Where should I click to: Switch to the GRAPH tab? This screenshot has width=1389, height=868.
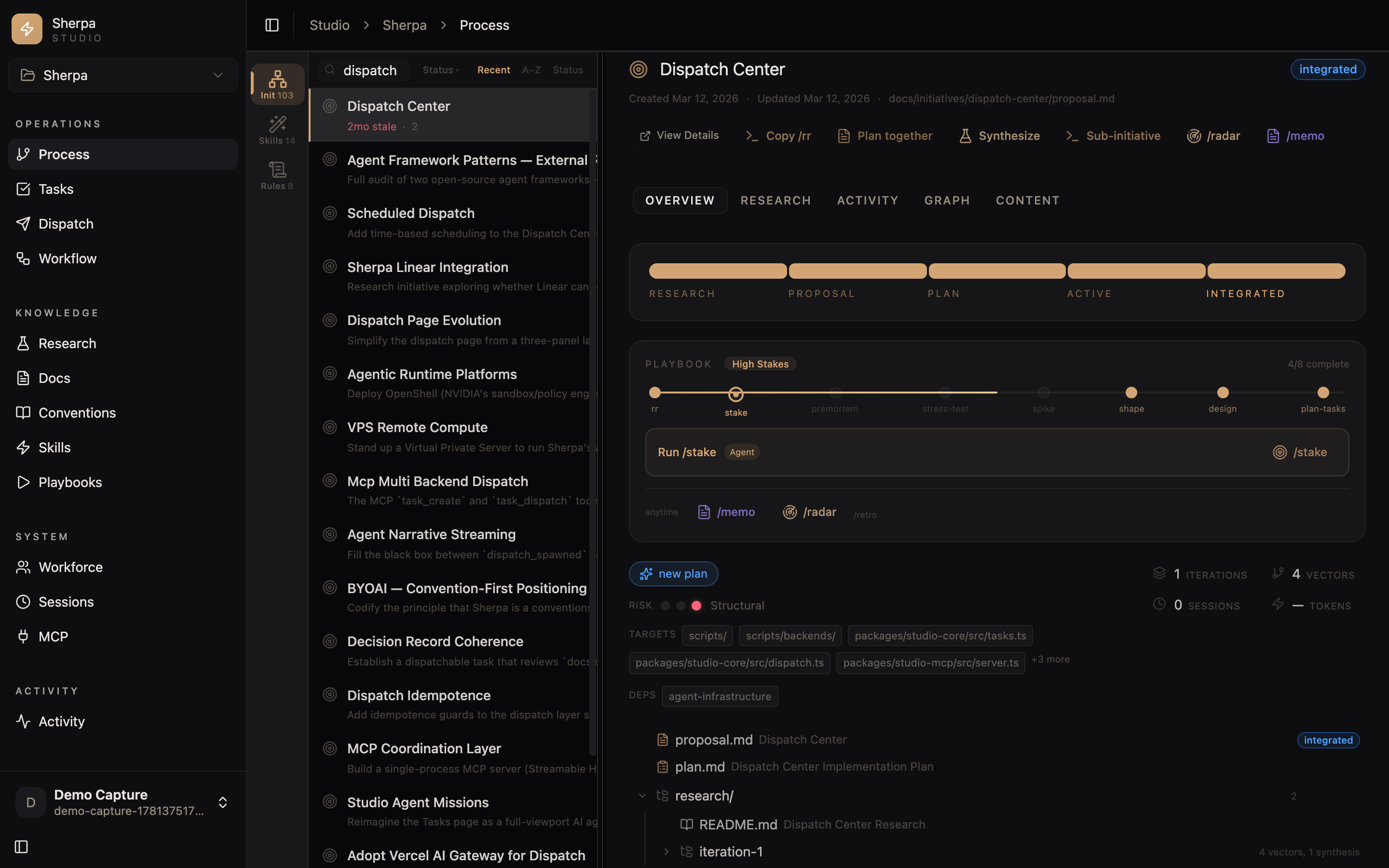pos(947,200)
